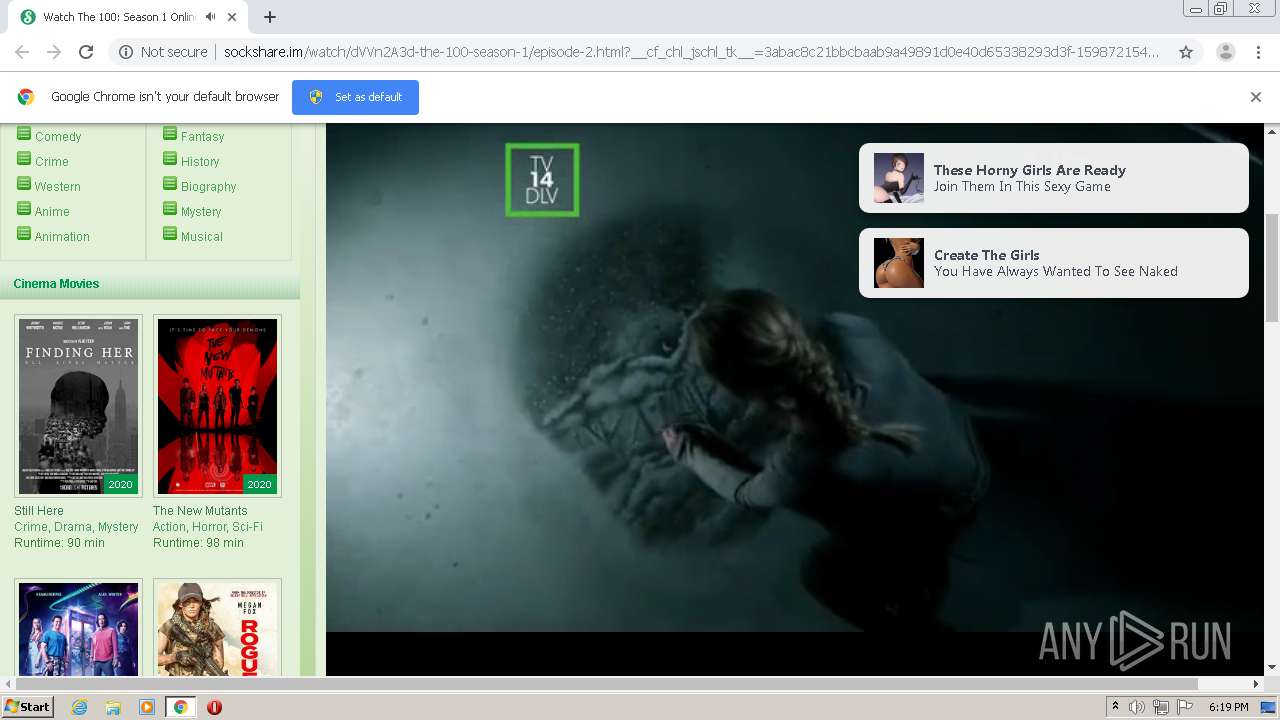
Task: Launch Internet Explorer from the taskbar
Action: click(x=79, y=707)
